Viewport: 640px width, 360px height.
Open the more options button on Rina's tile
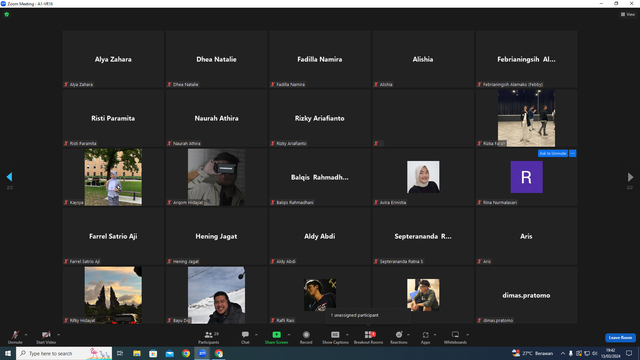(573, 153)
